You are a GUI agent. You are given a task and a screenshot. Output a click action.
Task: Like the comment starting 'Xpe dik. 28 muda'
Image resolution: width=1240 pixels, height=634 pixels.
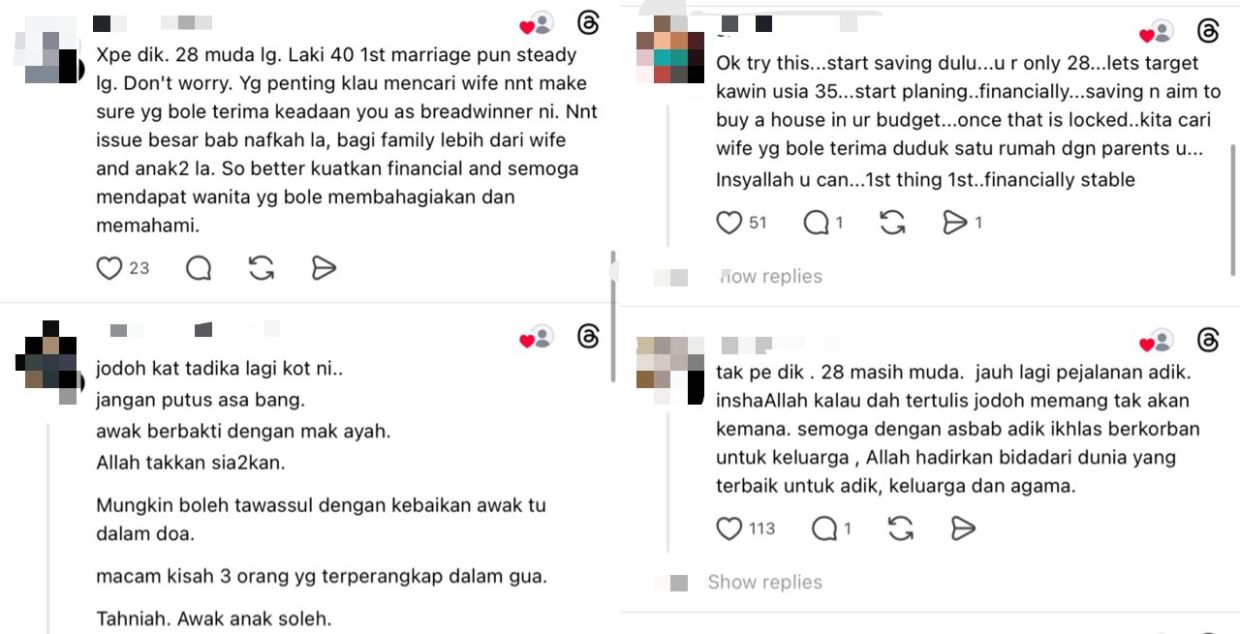(109, 268)
